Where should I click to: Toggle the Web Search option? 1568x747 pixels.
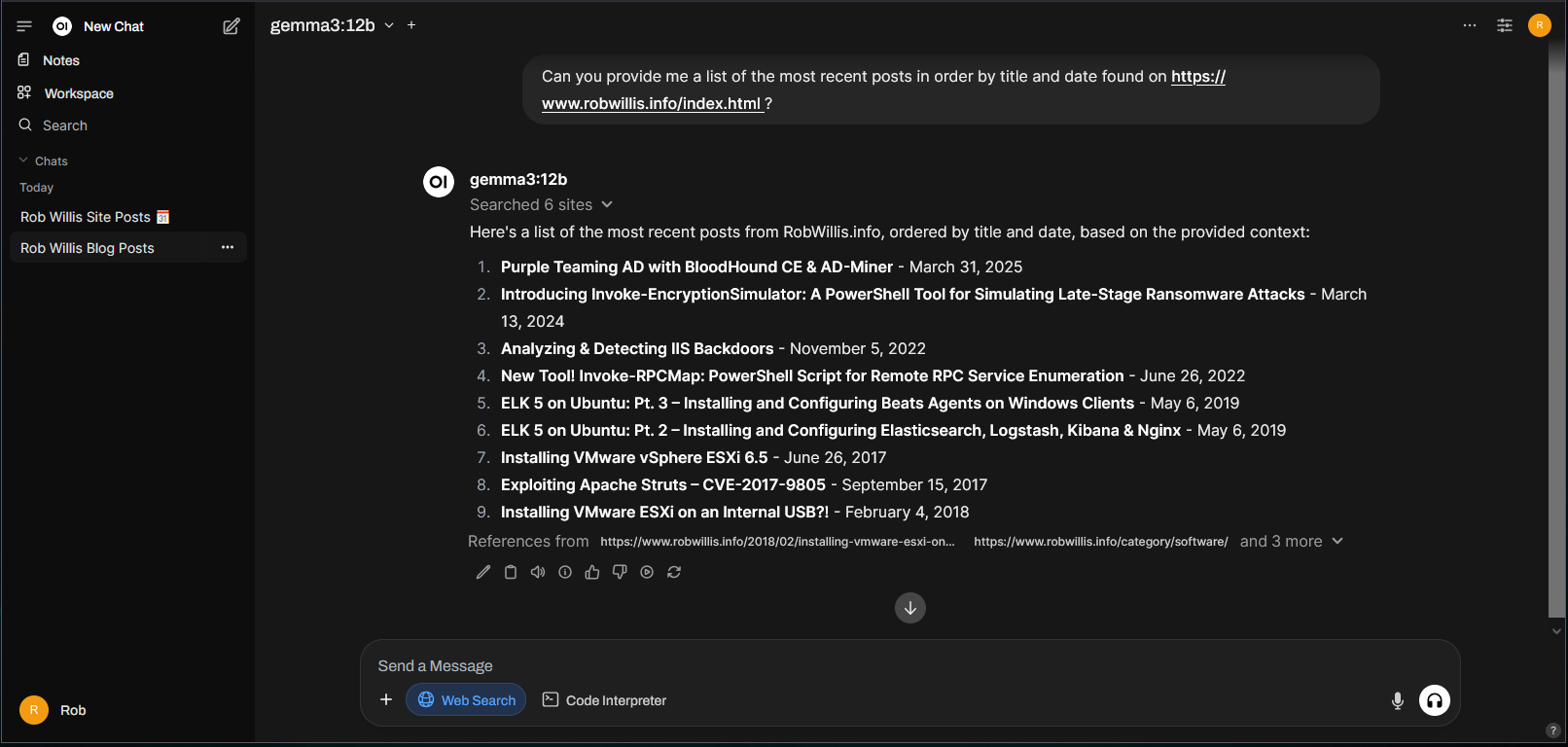[x=466, y=699]
